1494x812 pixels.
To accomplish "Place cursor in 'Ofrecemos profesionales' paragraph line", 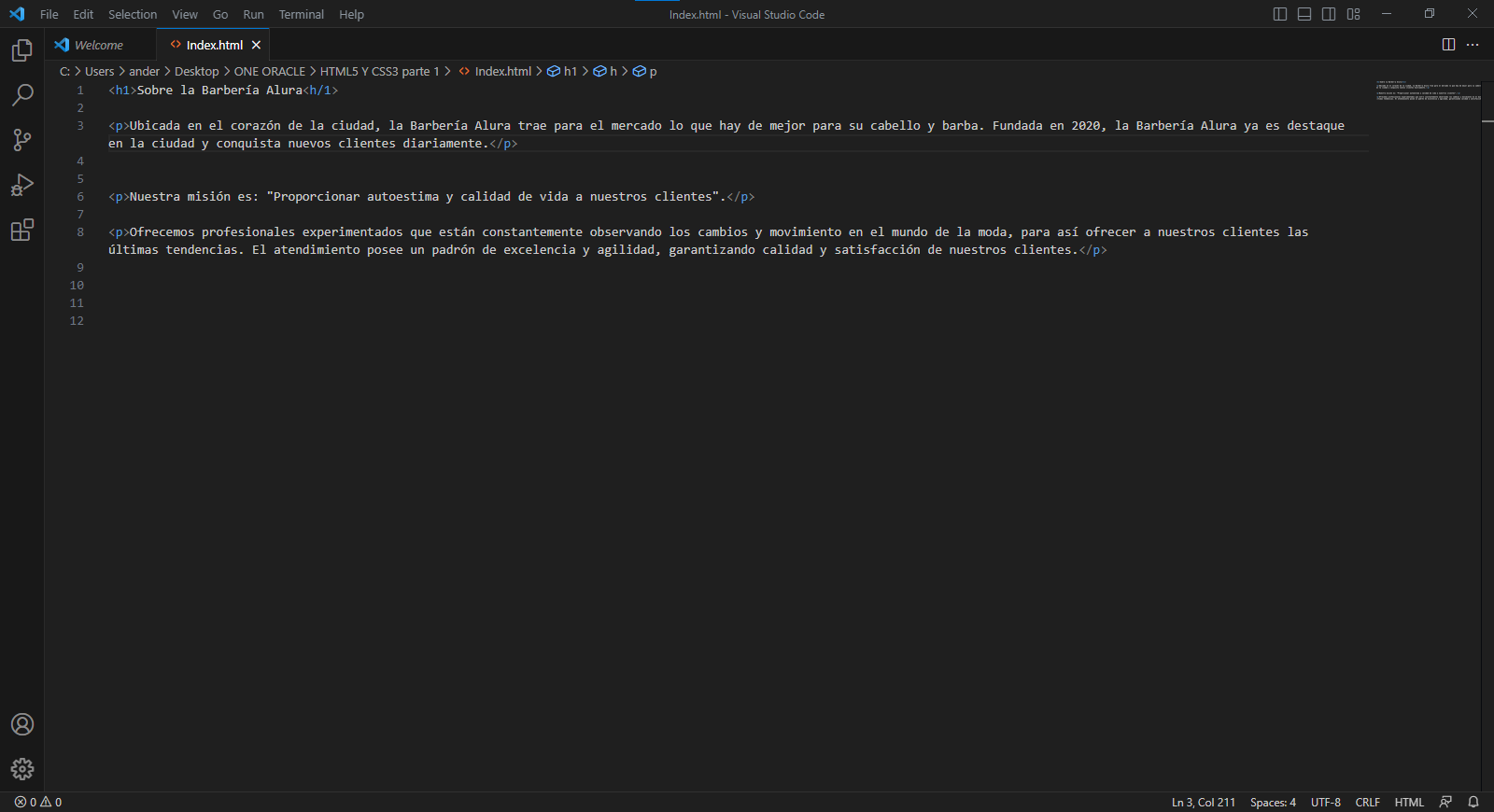I will point(708,232).
